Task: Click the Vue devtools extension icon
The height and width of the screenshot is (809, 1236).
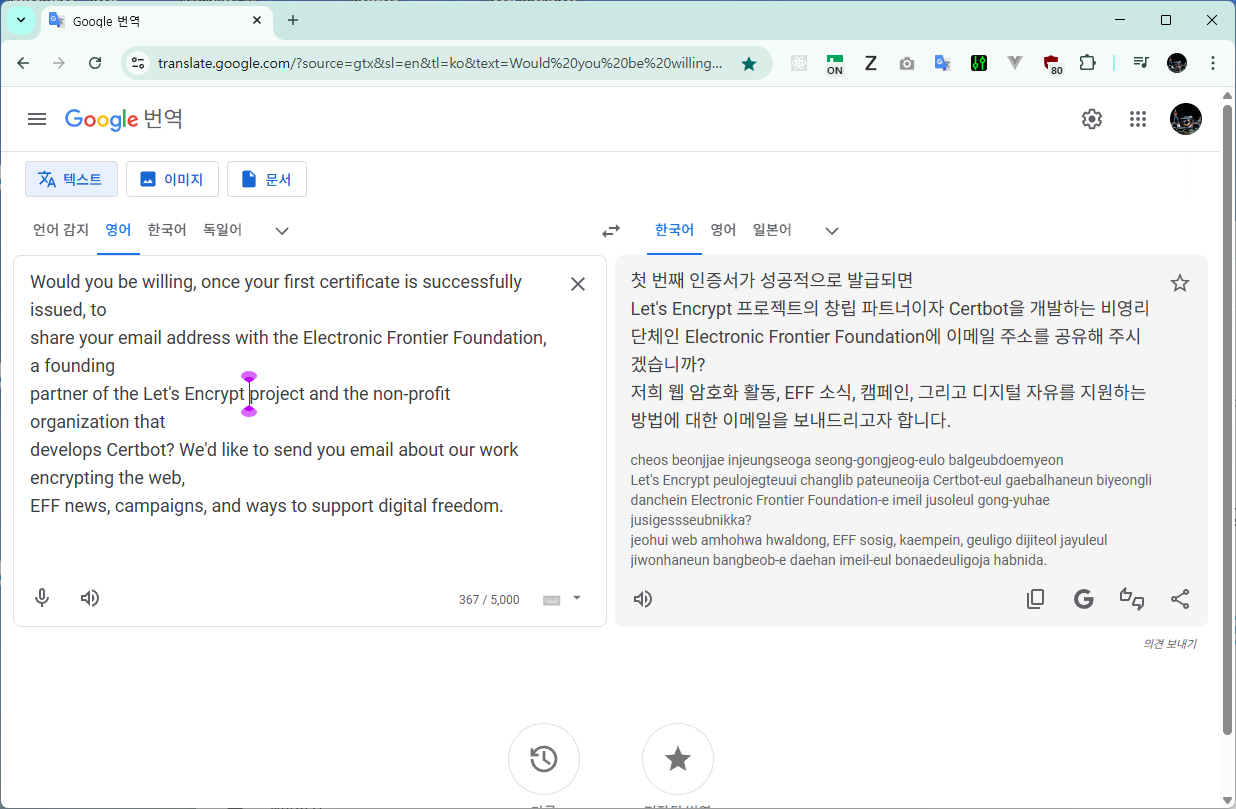Action: tap(1015, 63)
